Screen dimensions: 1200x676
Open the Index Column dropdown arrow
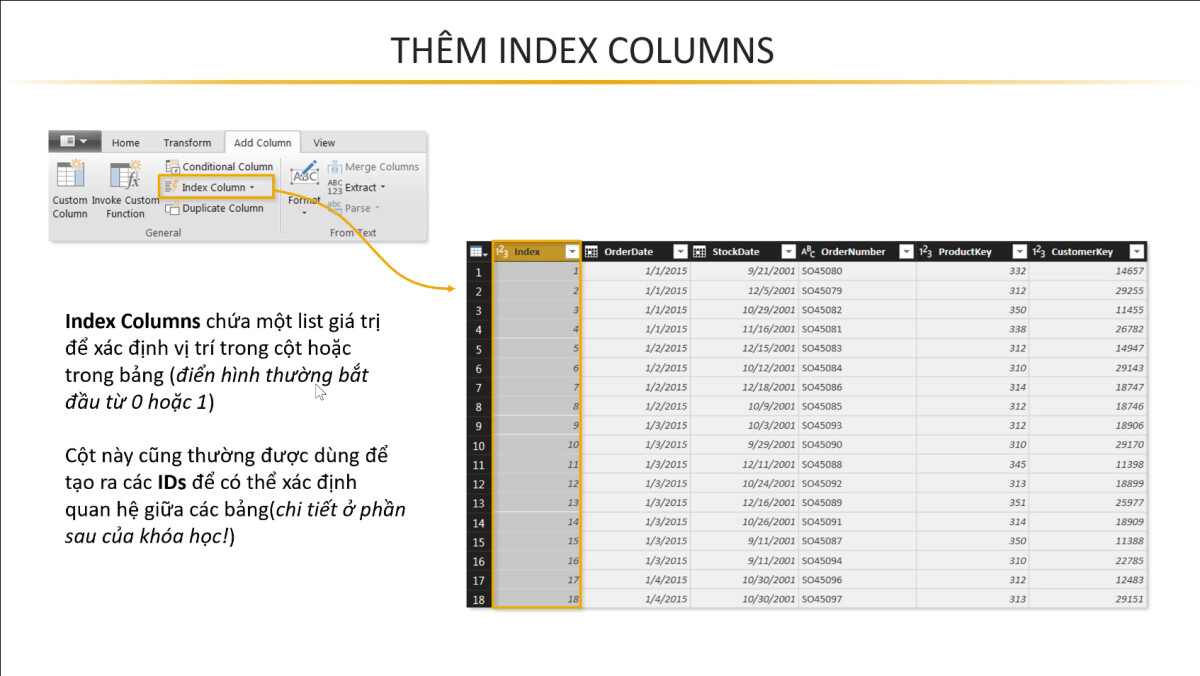click(251, 187)
